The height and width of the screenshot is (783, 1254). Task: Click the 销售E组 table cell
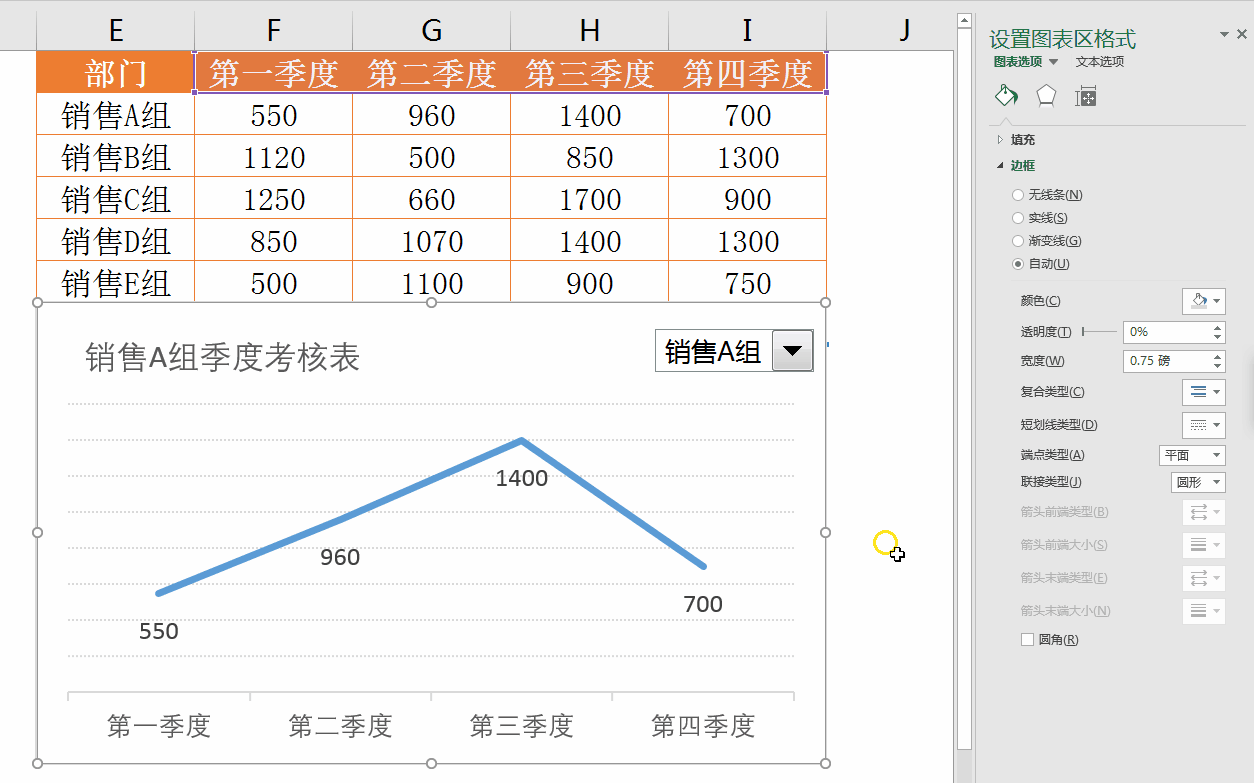(116, 282)
